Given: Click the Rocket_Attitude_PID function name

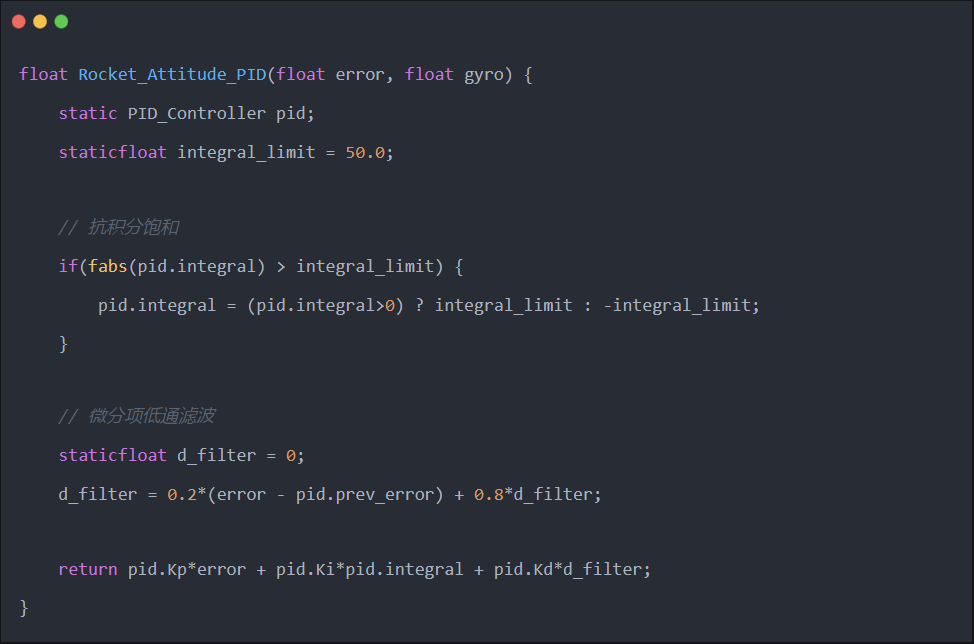Looking at the screenshot, I should 172,75.
